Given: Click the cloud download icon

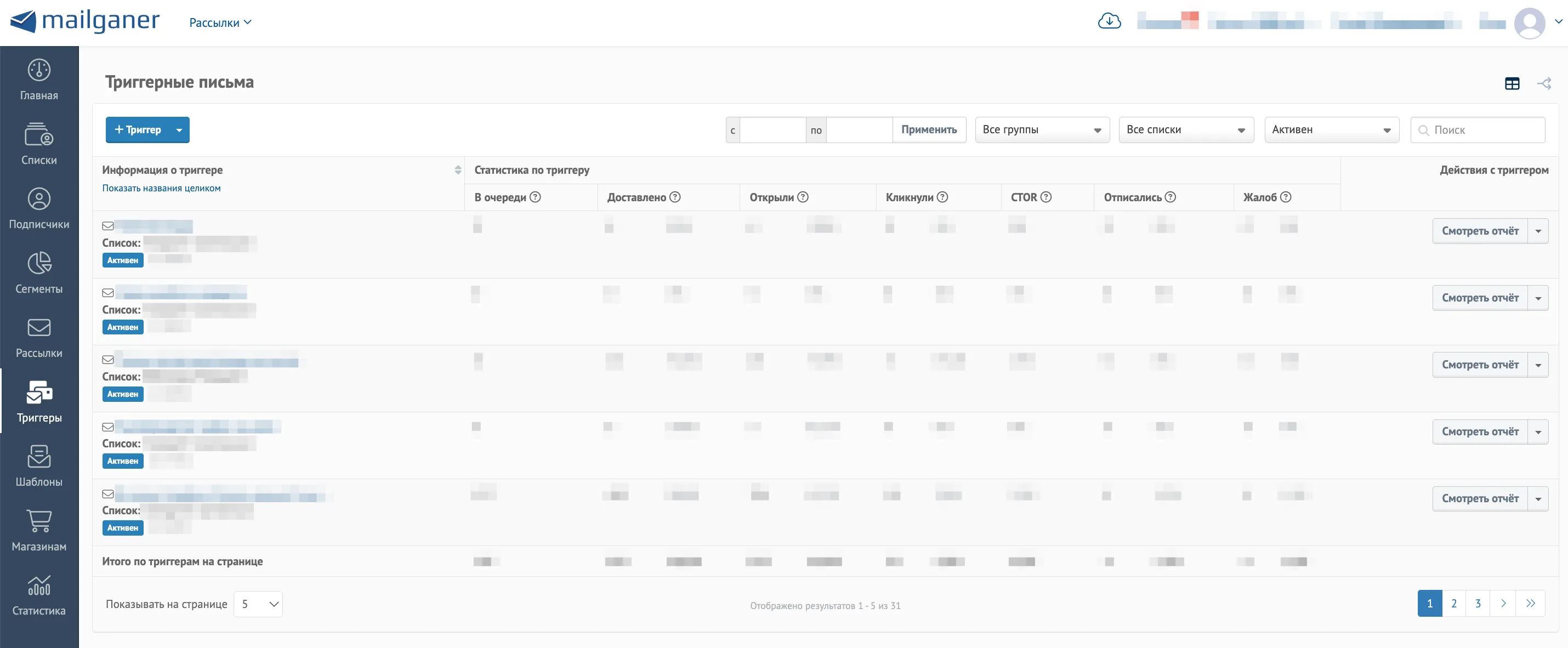Looking at the screenshot, I should [1109, 21].
